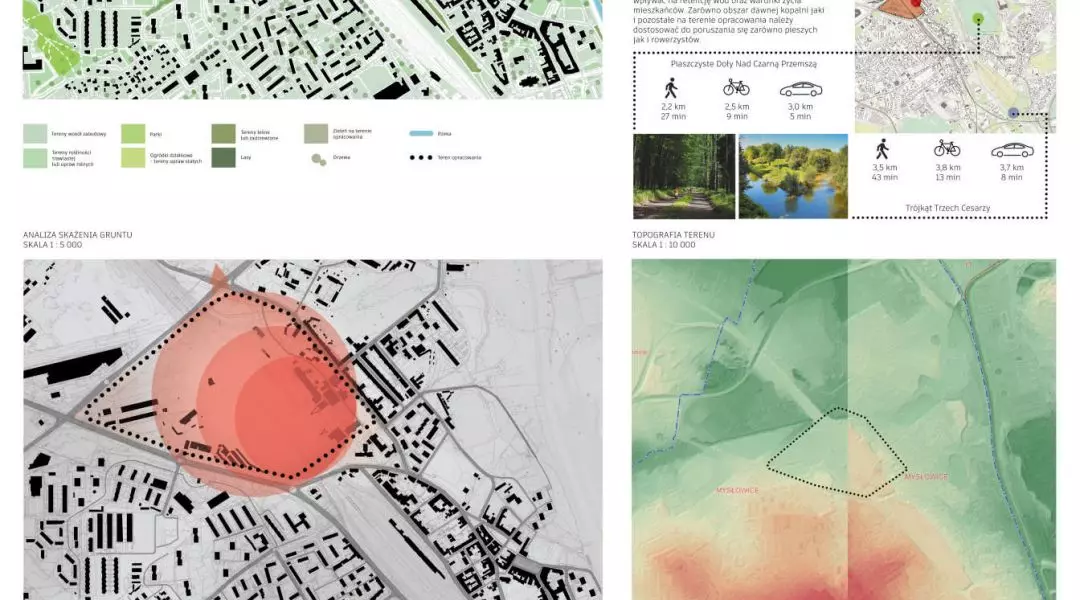Click the 3,0 km 5 min driving distance
The width and height of the screenshot is (1080, 600).
800,112
